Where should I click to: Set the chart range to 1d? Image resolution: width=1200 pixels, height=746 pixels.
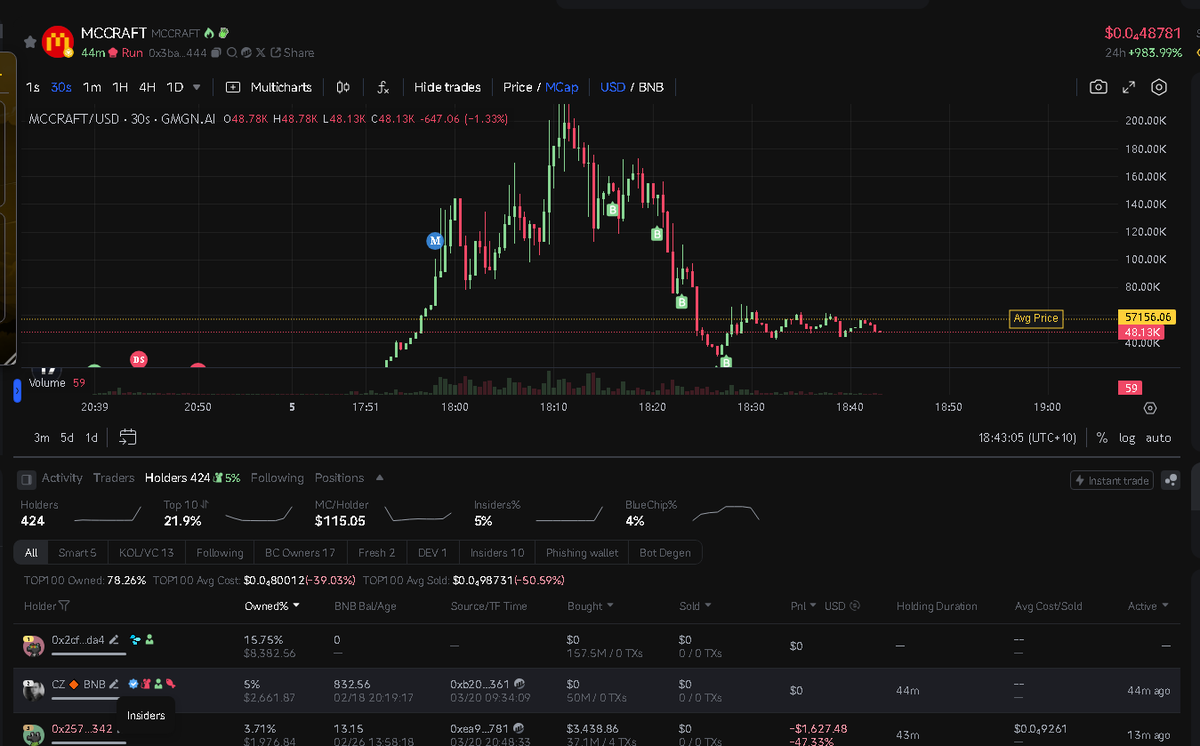pyautogui.click(x=91, y=438)
